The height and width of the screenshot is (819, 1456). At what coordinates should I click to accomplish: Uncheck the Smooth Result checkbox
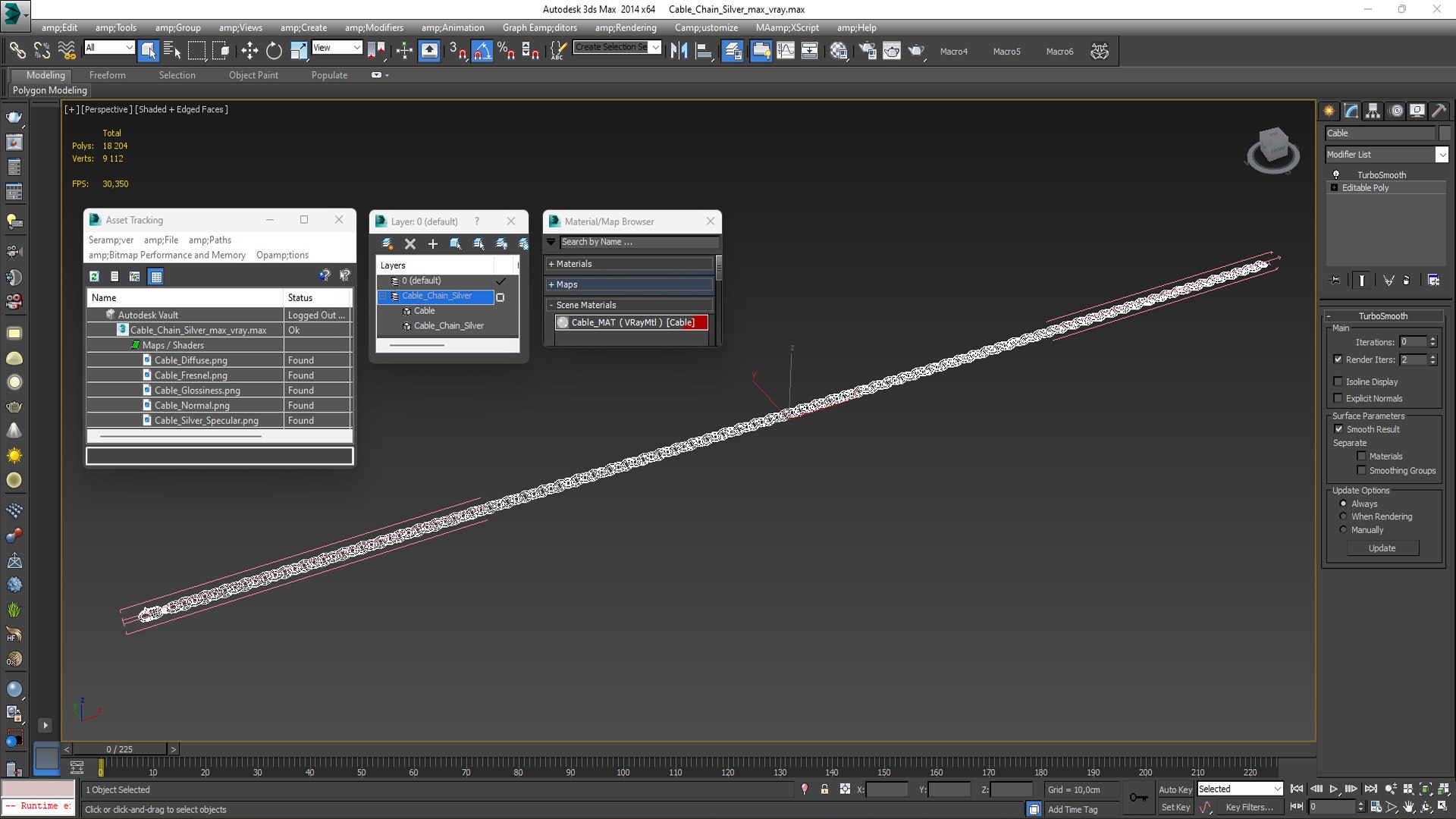click(x=1338, y=429)
